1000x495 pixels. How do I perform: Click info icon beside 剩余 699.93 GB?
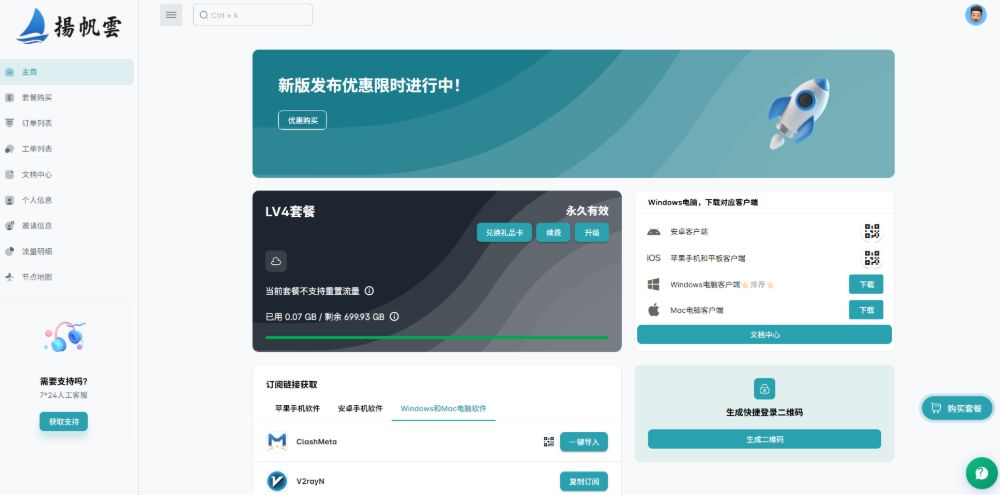tap(394, 316)
